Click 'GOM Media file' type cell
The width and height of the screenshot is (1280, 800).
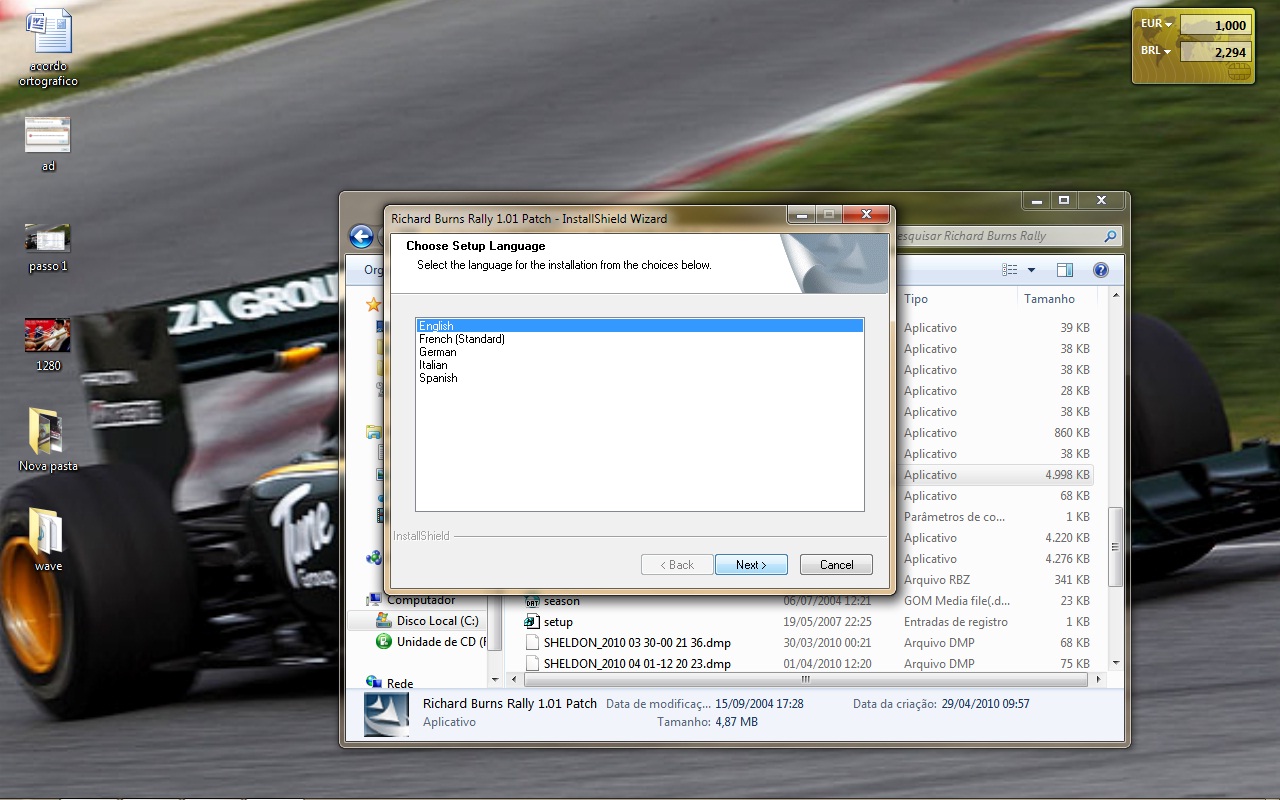957,601
